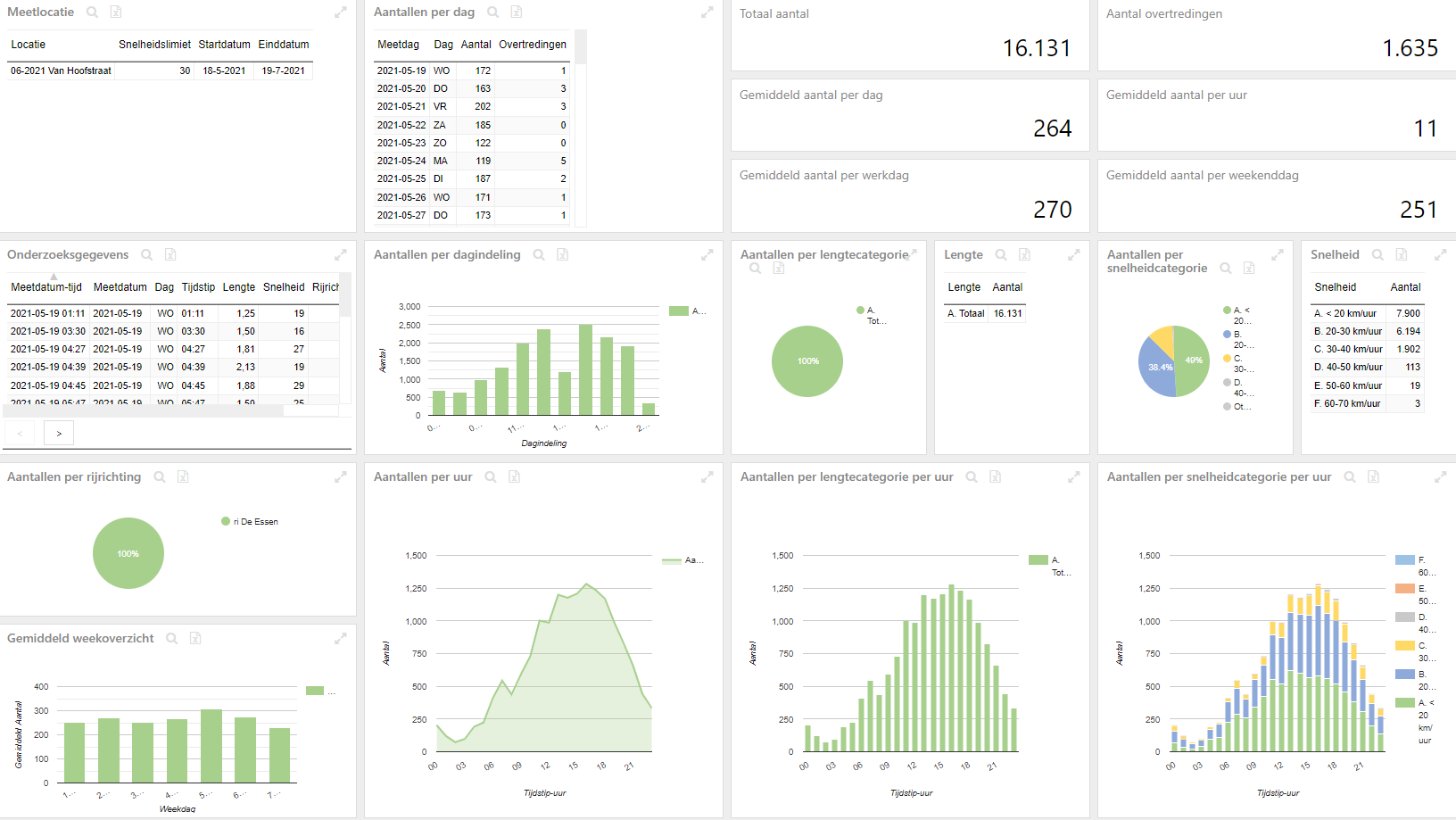
Task: Export Aantallen per dagindeling chart data
Action: click(x=563, y=255)
